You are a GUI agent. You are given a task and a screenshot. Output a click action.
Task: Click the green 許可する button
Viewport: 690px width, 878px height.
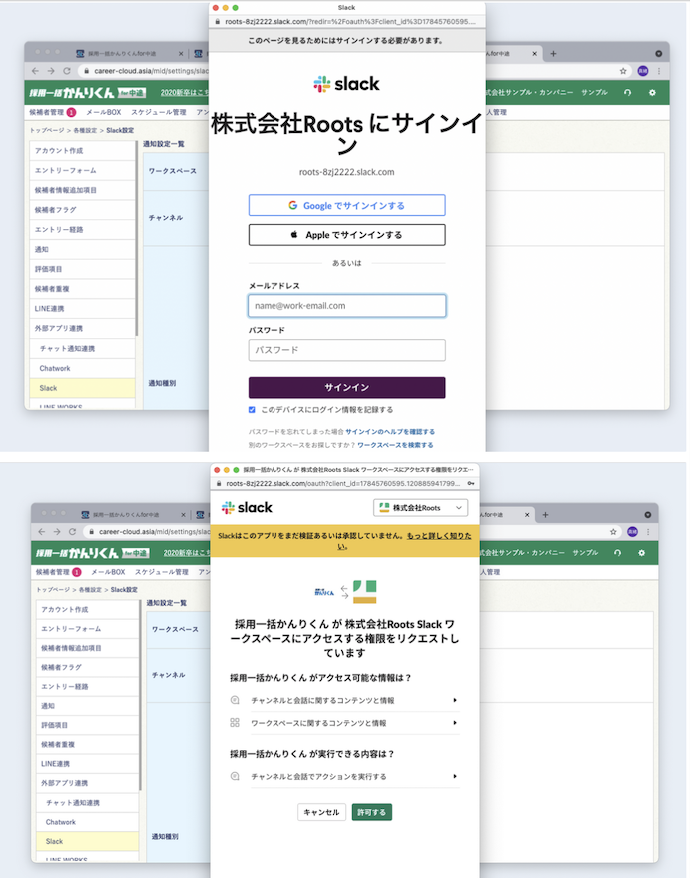[x=371, y=812]
